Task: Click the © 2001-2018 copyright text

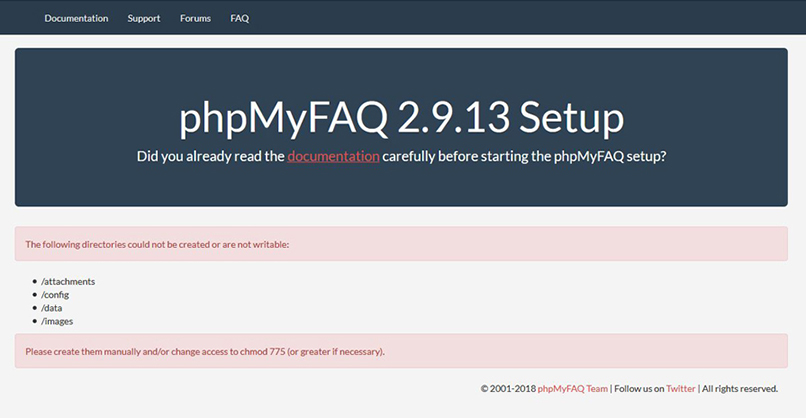Action: 508,389
